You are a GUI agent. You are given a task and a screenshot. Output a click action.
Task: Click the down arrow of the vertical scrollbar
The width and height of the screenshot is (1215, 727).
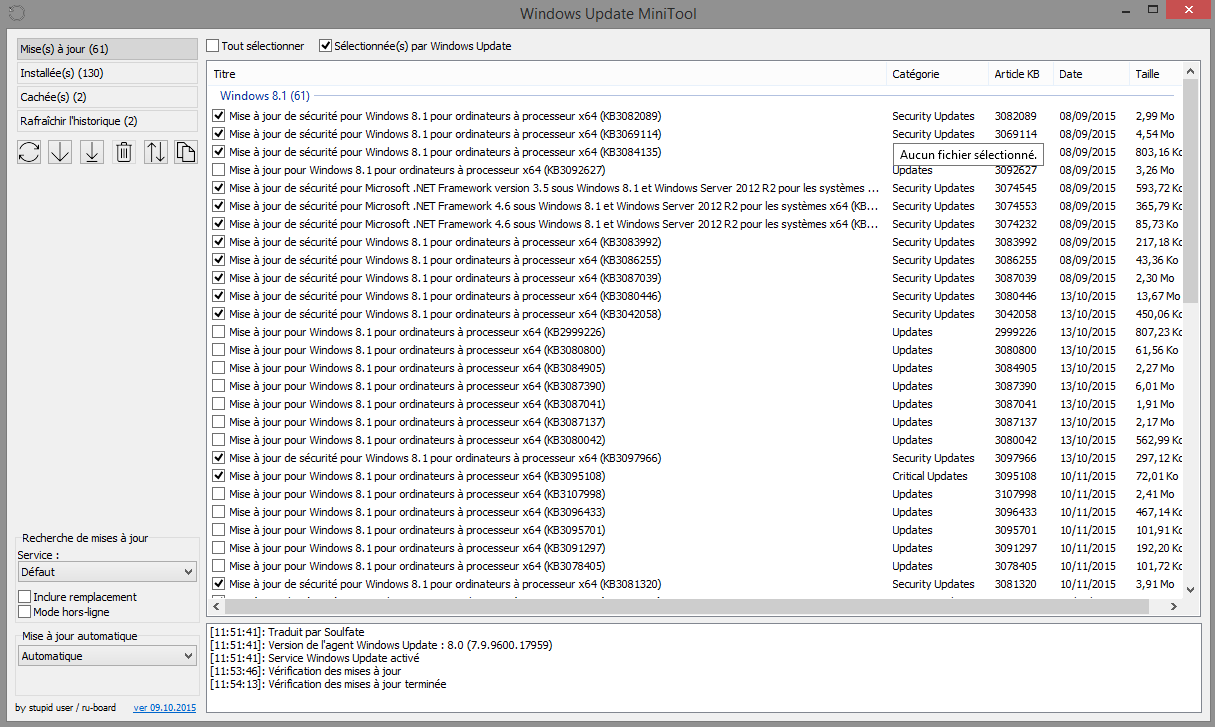pos(1190,590)
